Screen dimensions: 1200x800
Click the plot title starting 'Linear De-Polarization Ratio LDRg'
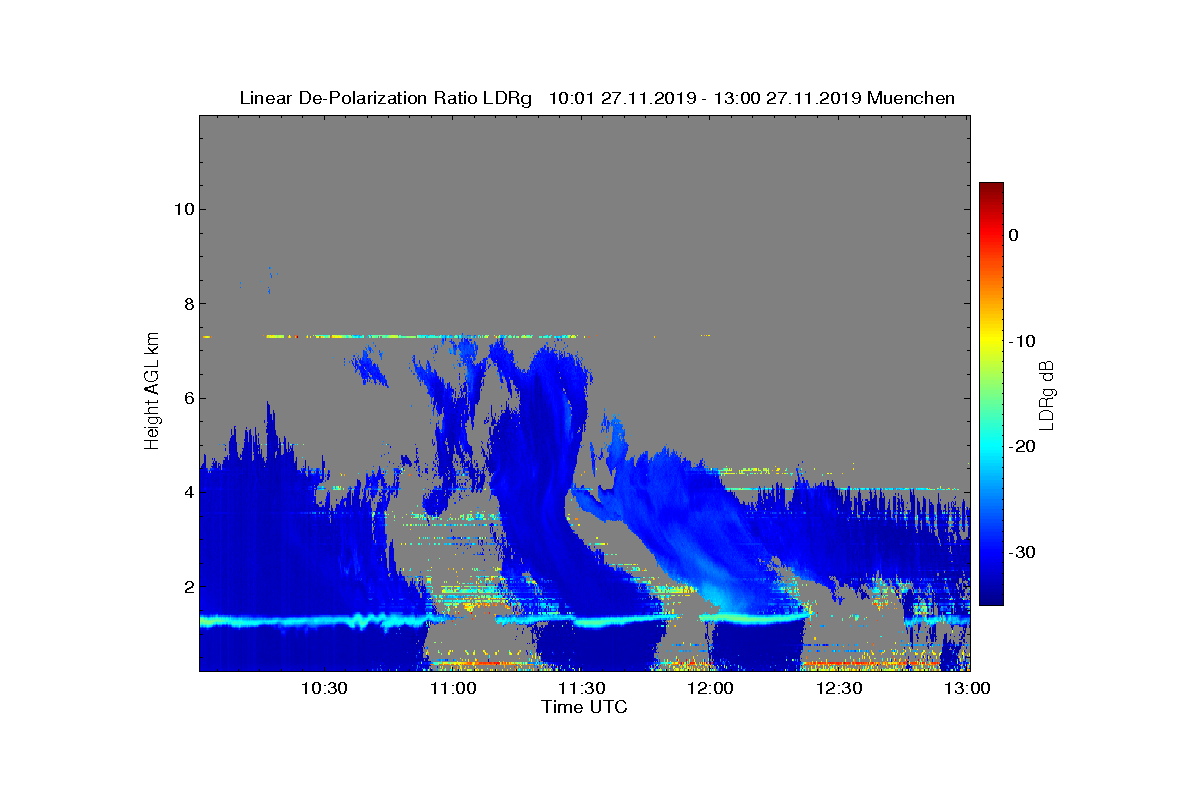click(597, 98)
